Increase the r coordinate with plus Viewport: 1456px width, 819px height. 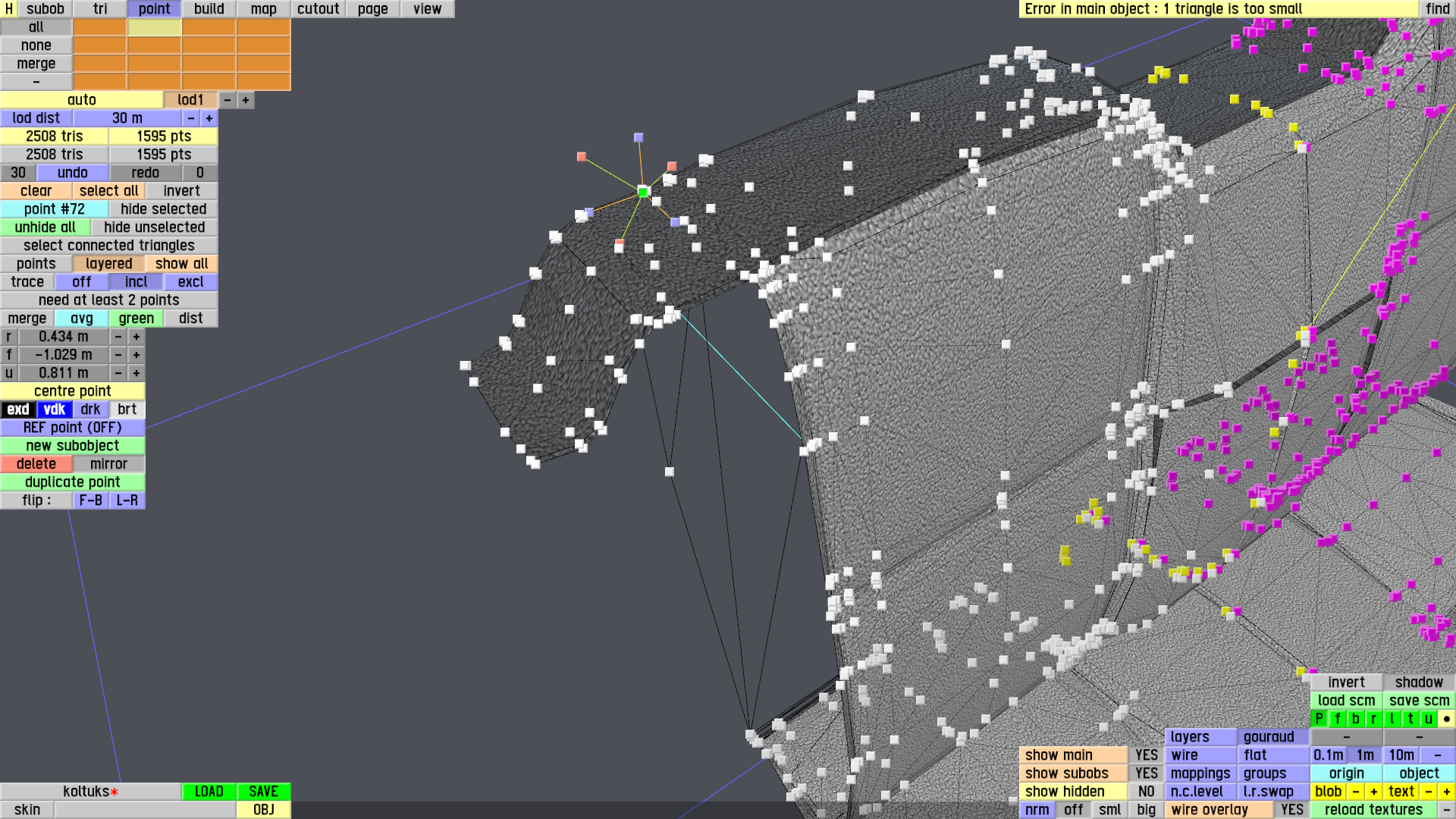(136, 337)
